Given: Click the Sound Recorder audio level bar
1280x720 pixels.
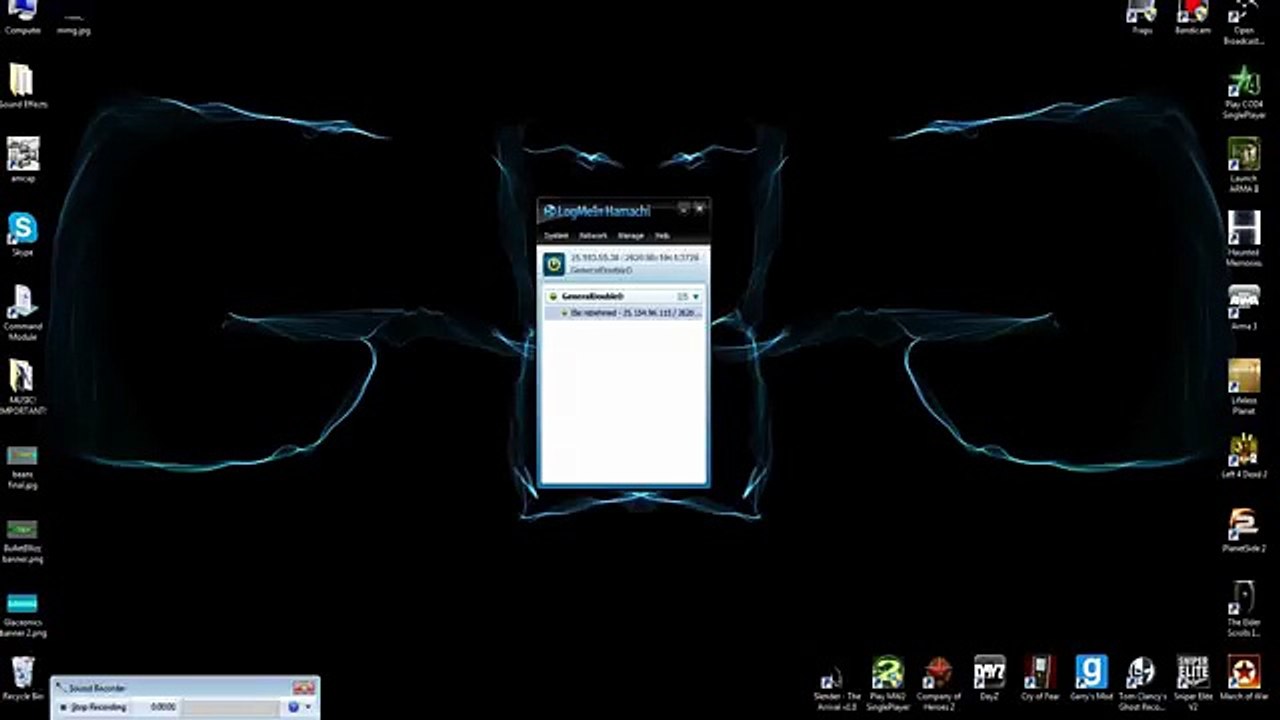Looking at the screenshot, I should 232,707.
